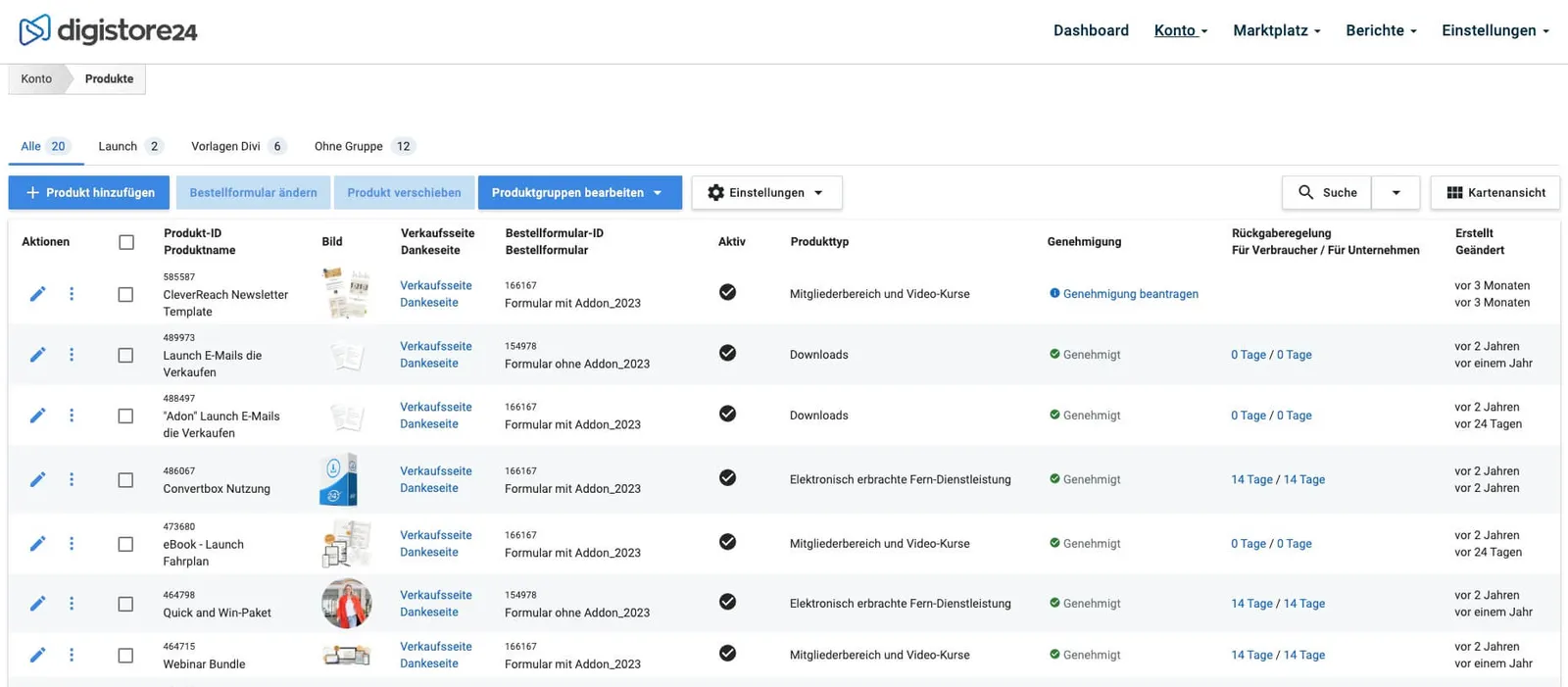This screenshot has width=1568, height=687.
Task: Edit Quick and Win-Paket via pencil icon
Action: (x=37, y=604)
